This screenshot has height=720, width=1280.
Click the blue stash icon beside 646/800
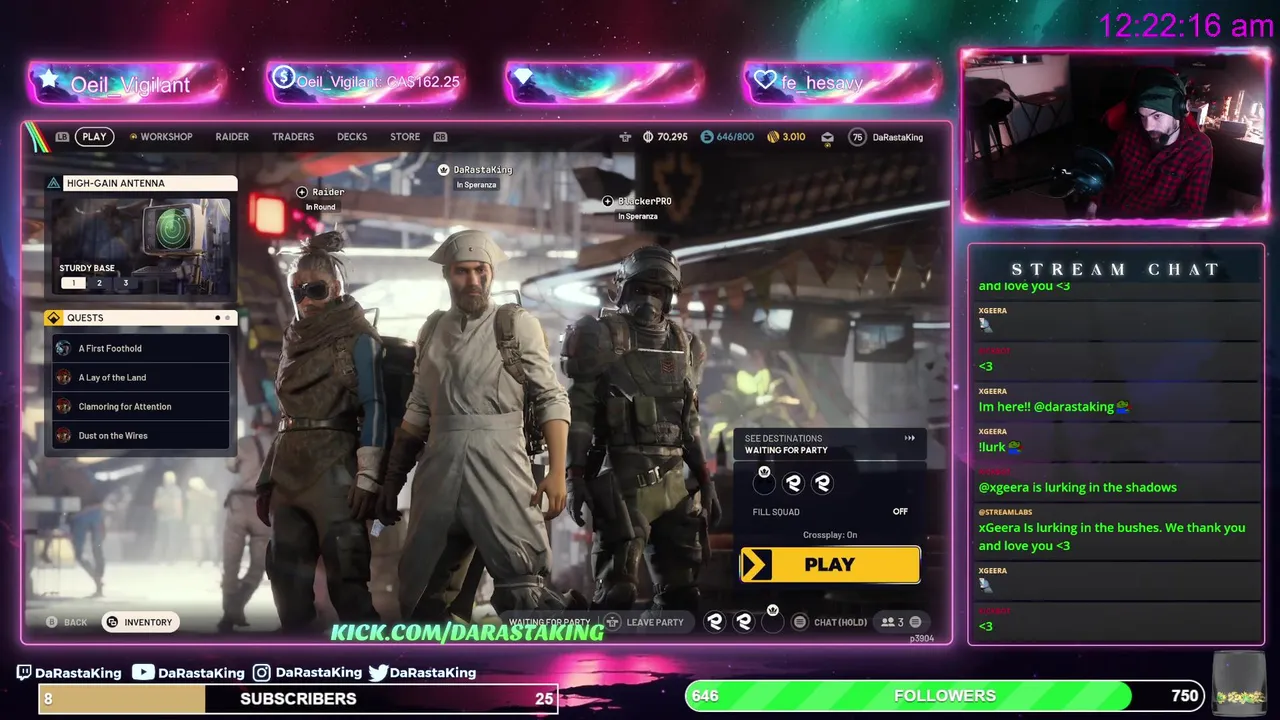pyautogui.click(x=707, y=137)
